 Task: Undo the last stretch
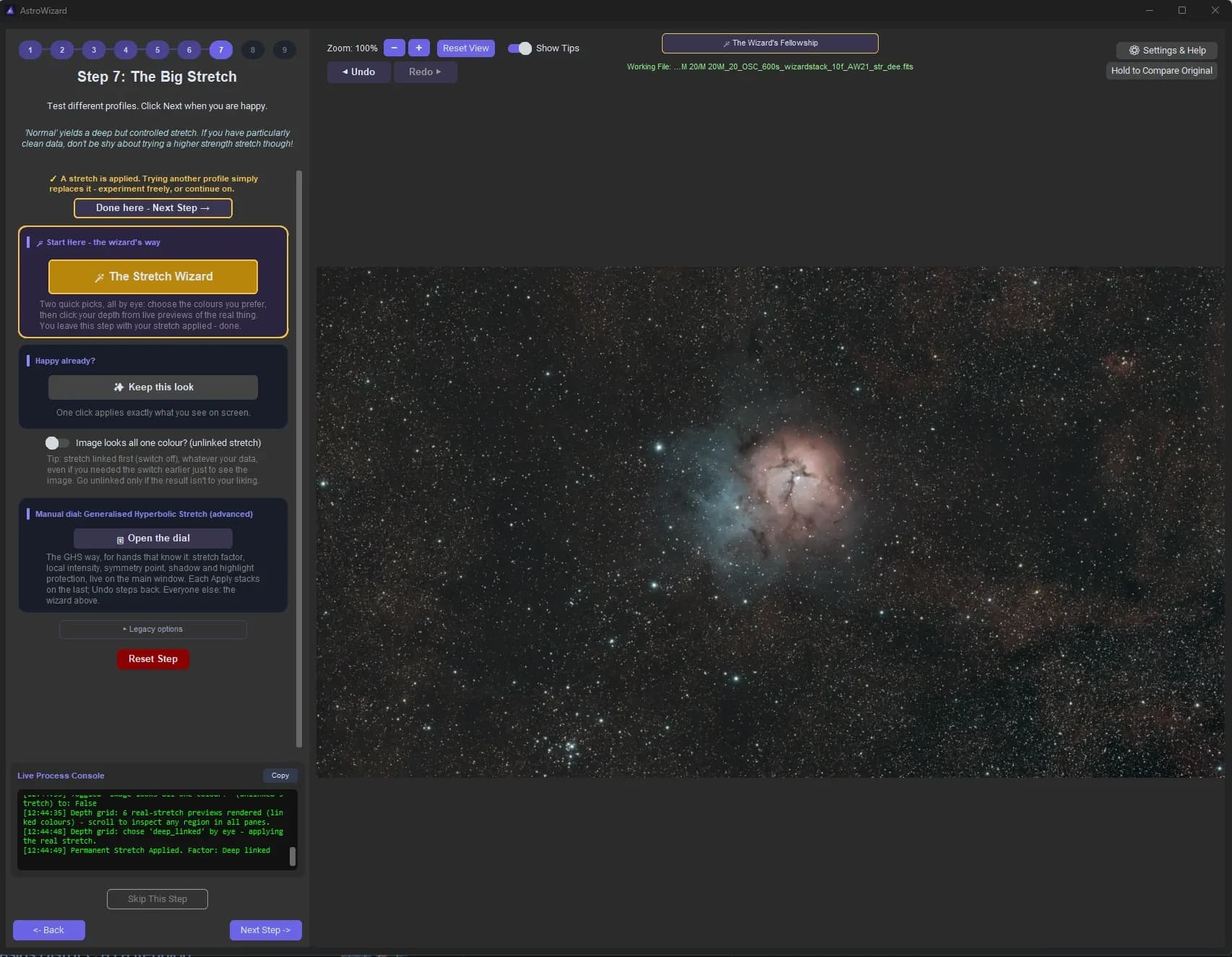pos(359,72)
